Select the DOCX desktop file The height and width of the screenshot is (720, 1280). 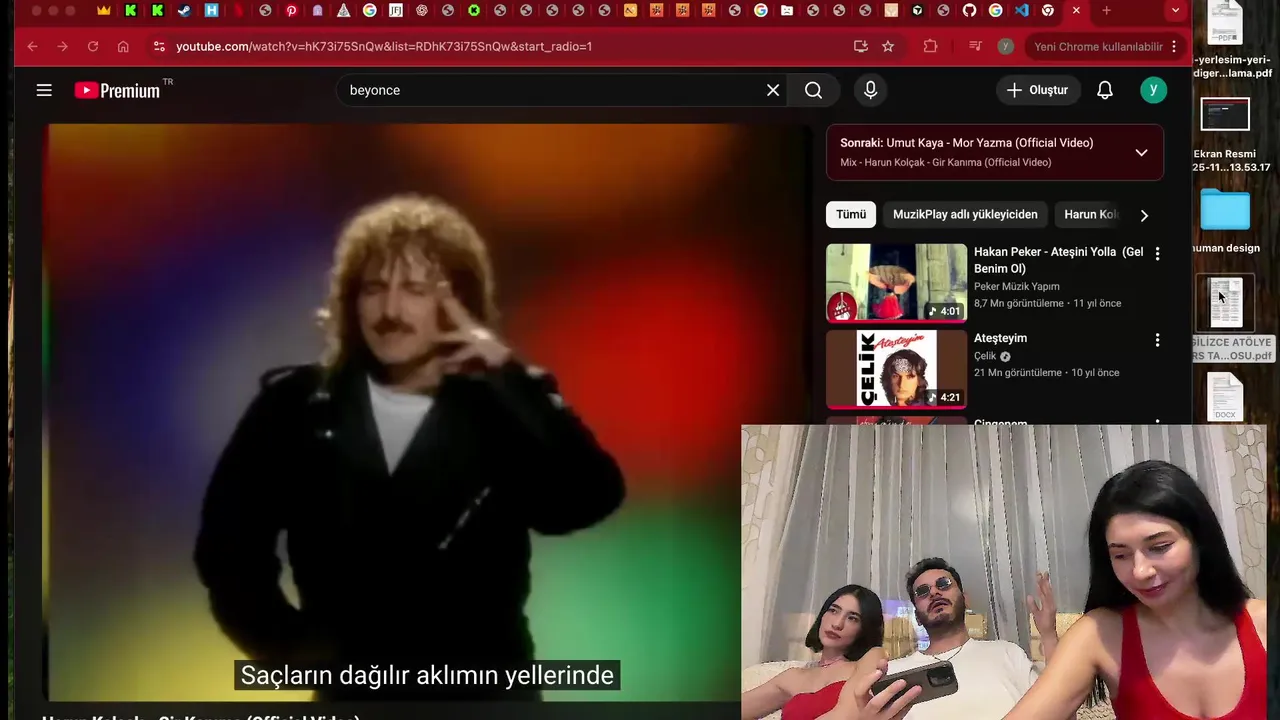1225,397
